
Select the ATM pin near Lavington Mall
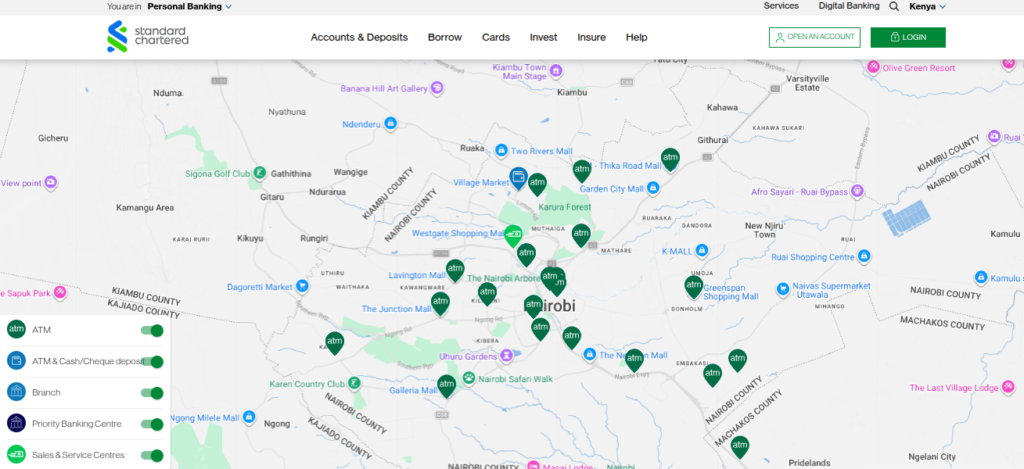coord(455,270)
